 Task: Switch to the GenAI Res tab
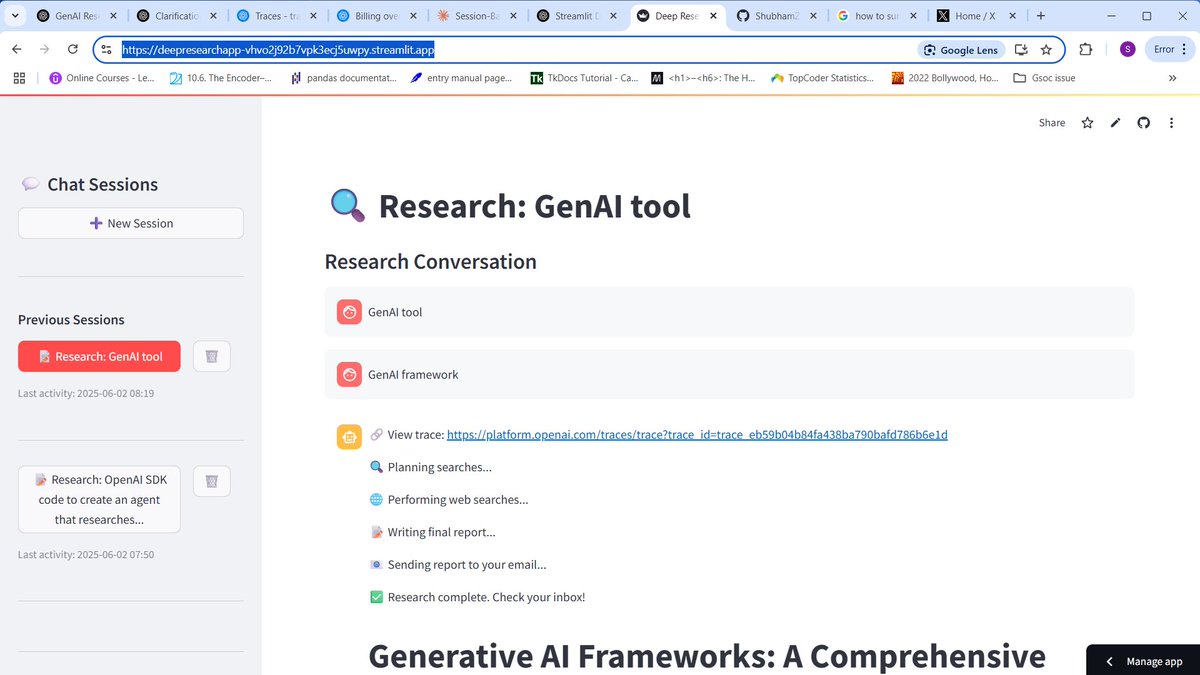pos(78,16)
